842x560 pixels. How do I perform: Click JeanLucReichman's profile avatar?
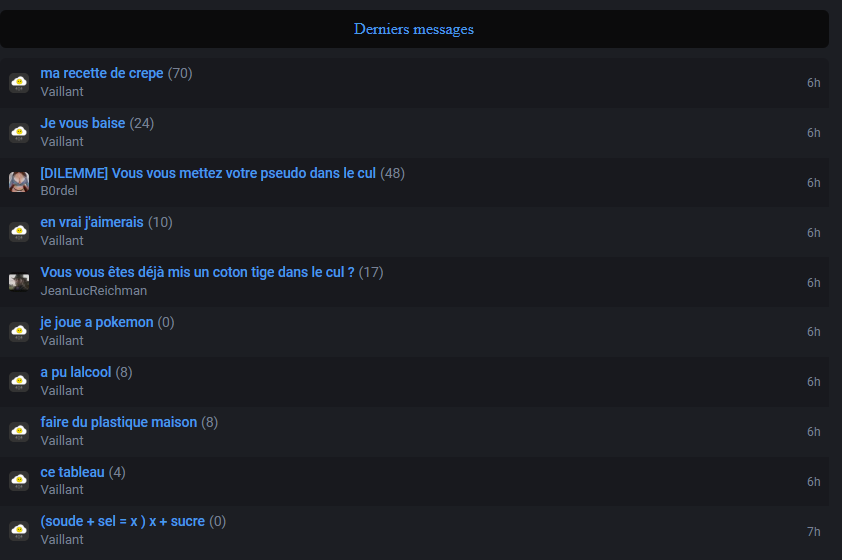(19, 282)
